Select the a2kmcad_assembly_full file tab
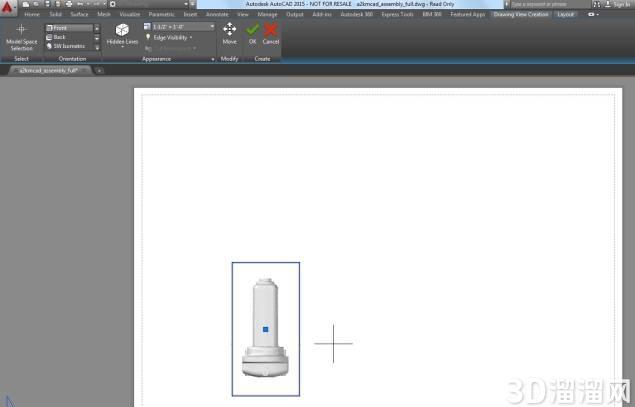 pyautogui.click(x=49, y=70)
